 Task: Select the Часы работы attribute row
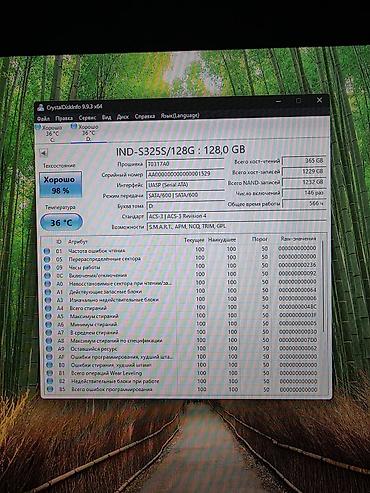(180, 267)
